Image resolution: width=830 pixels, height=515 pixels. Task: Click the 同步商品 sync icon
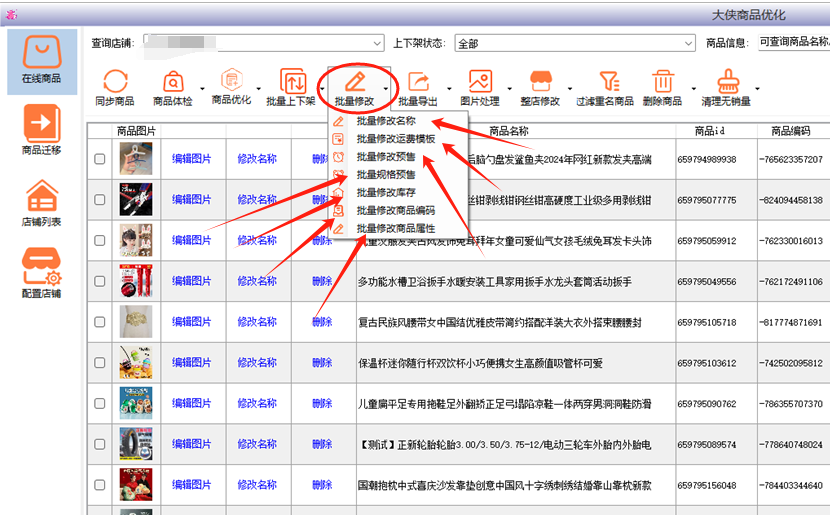pyautogui.click(x=115, y=82)
